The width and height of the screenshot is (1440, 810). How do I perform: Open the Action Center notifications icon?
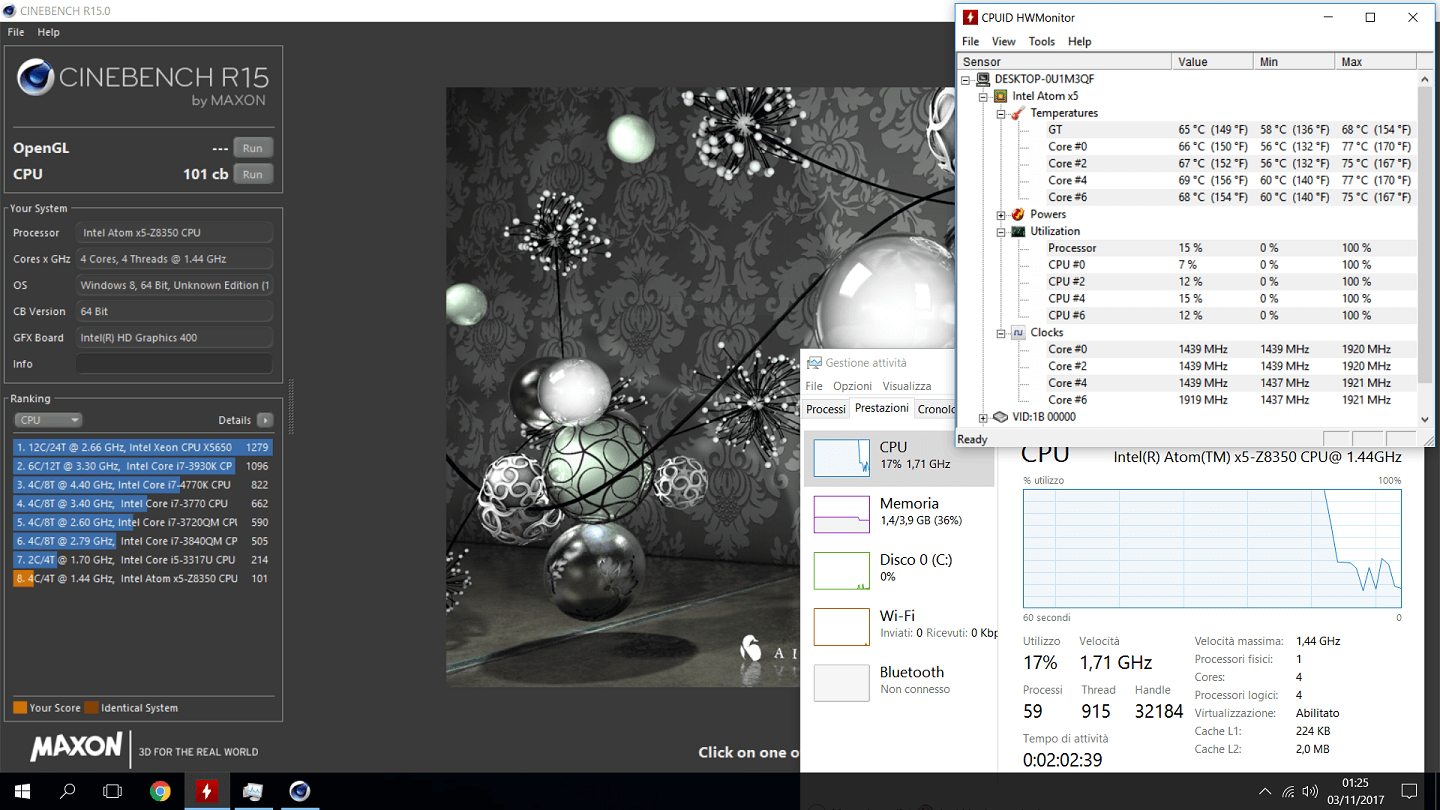tap(1409, 791)
